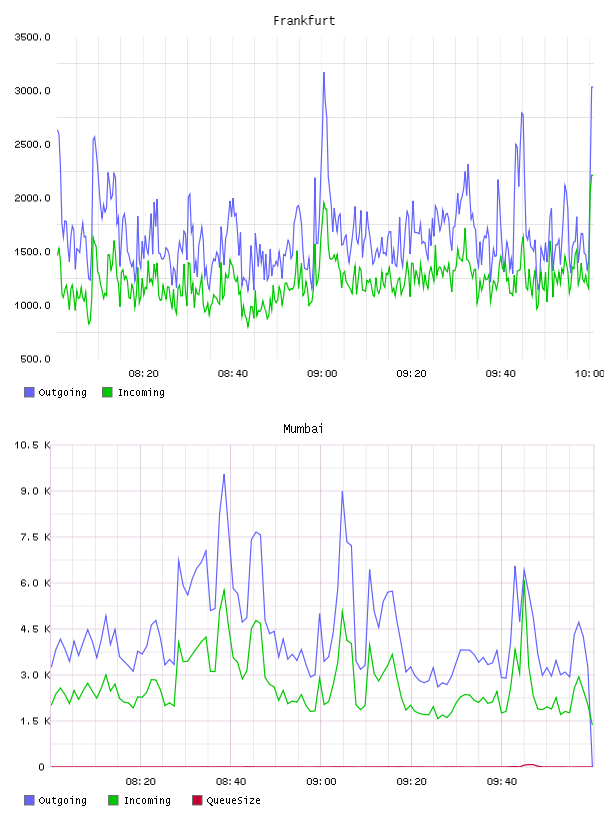The height and width of the screenshot is (816, 608).
Task: Click the 9.0 K axis value in Mumbai chart
Action: click(x=35, y=491)
